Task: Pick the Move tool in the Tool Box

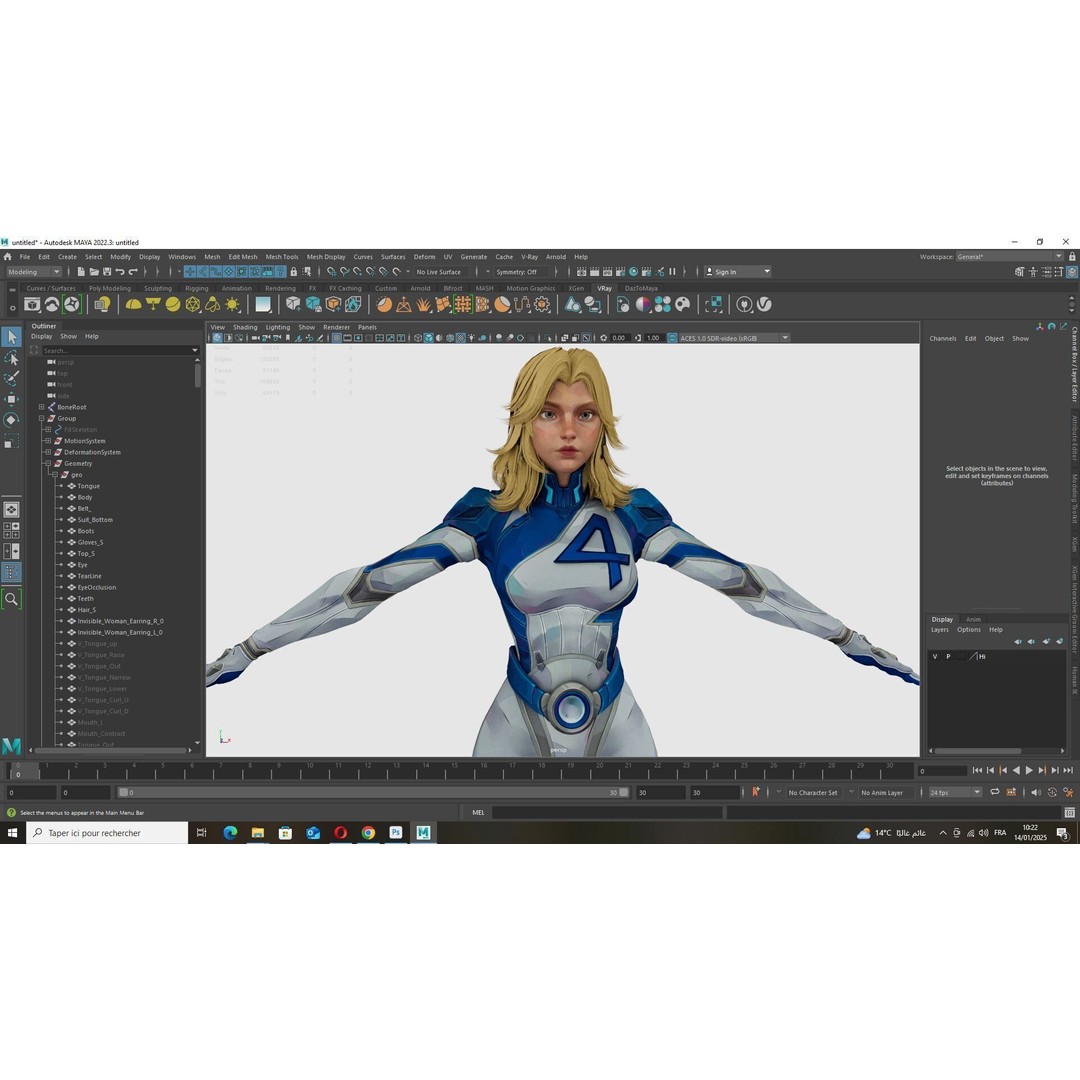Action: [12, 399]
